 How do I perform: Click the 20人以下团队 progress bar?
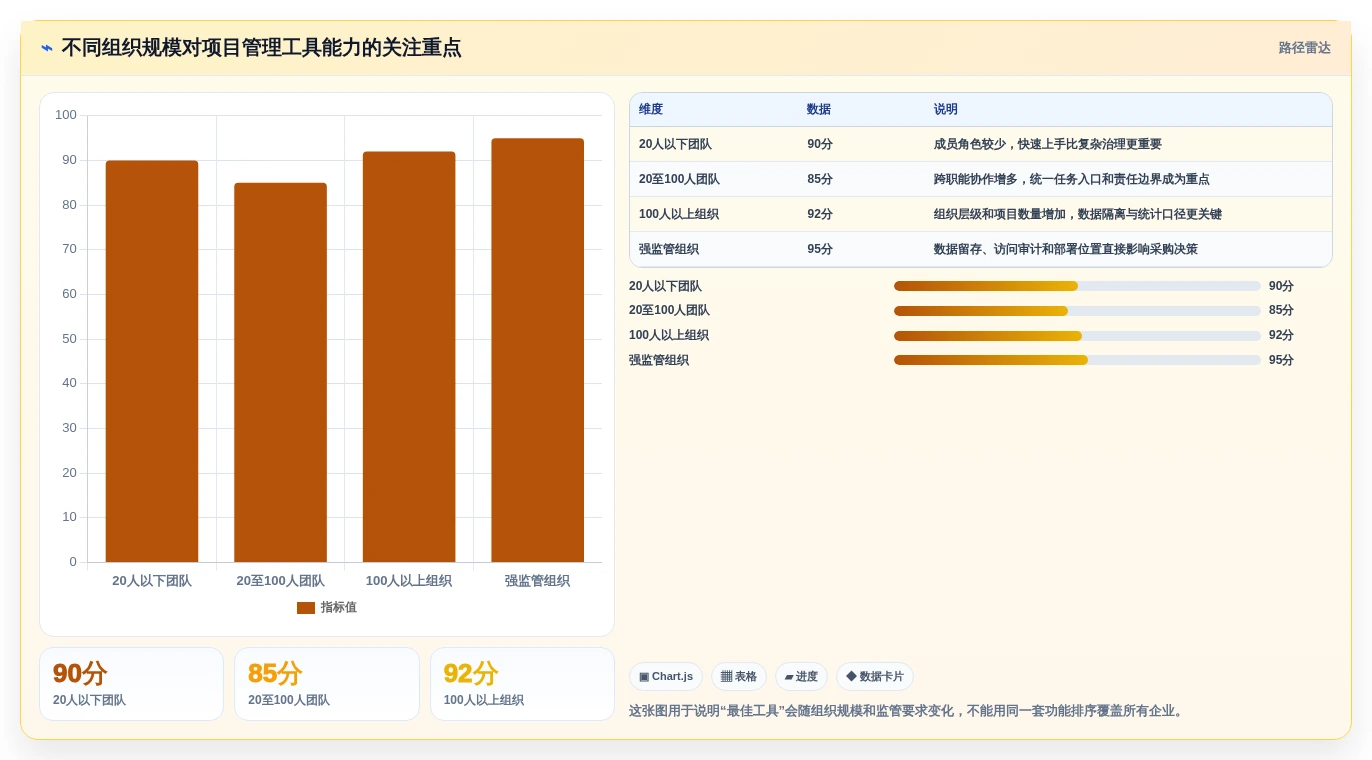click(1077, 286)
